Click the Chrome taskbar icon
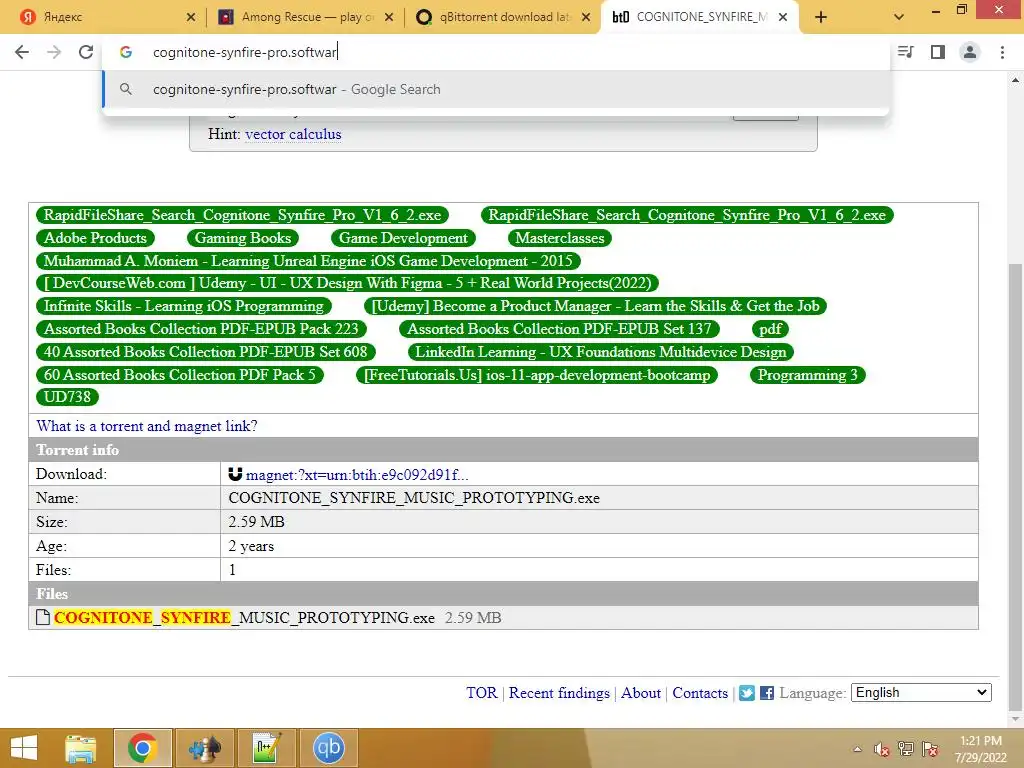The image size is (1024, 768). tap(142, 748)
